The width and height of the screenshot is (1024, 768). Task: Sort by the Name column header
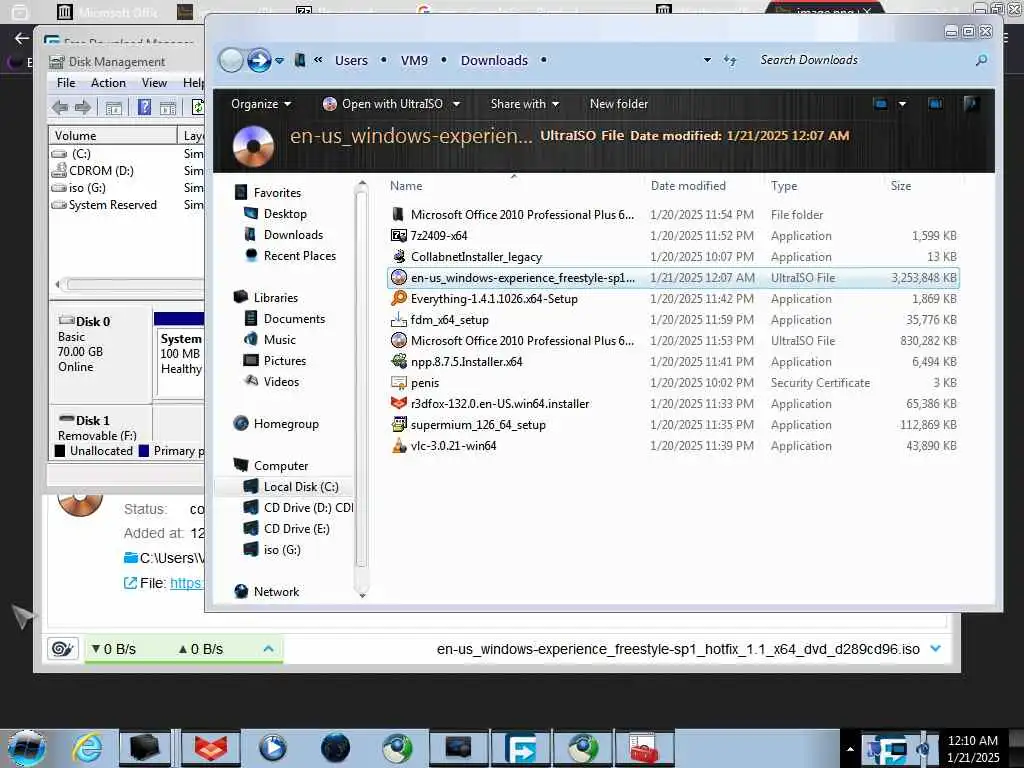coord(406,186)
